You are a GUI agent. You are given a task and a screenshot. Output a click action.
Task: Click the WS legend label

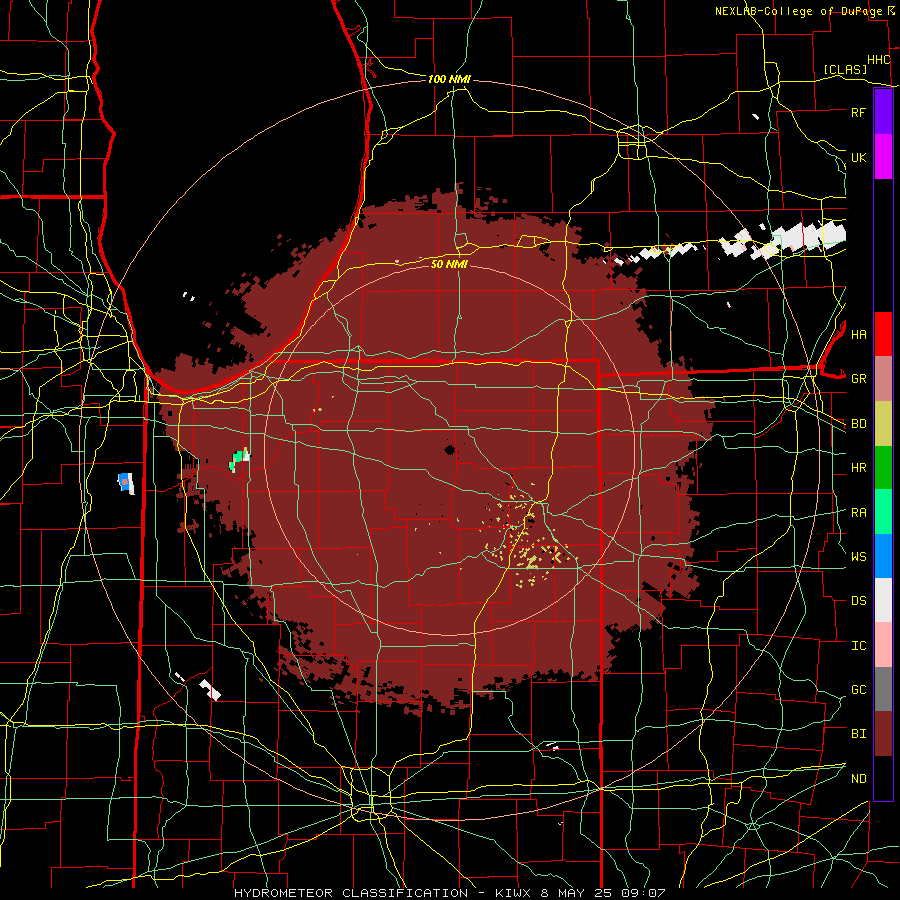(858, 556)
